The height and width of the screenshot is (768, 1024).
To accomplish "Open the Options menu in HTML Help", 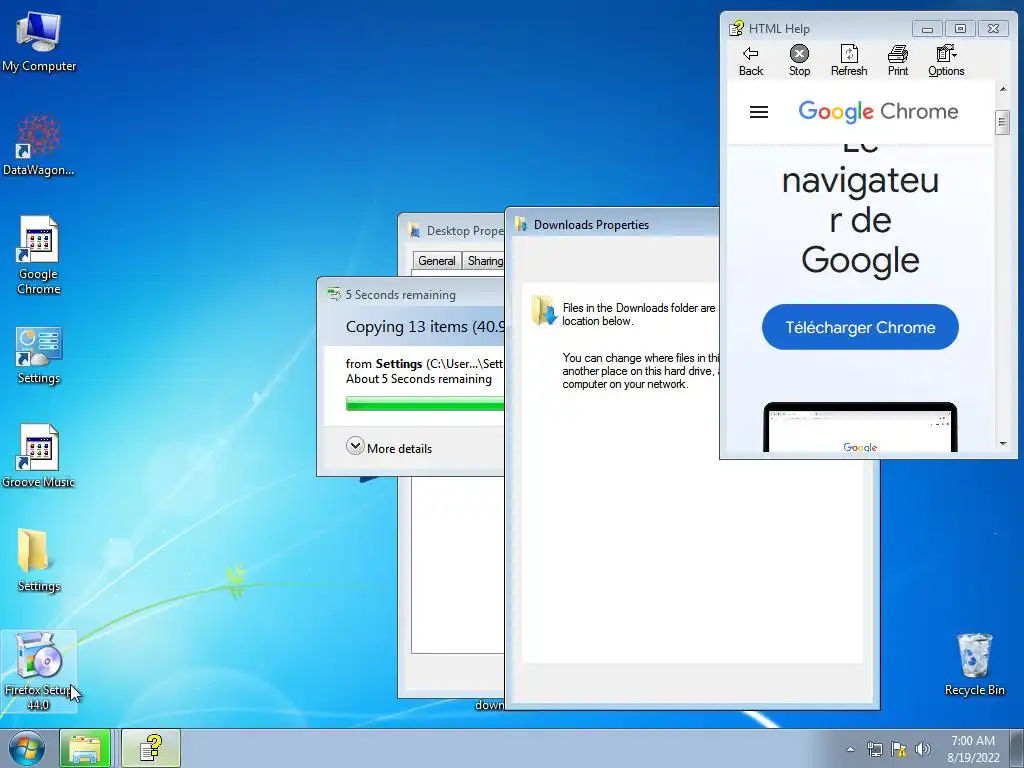I will point(946,61).
